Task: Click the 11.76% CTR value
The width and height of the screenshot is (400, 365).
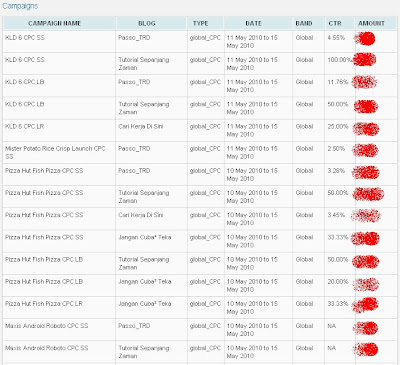Action: [x=338, y=82]
